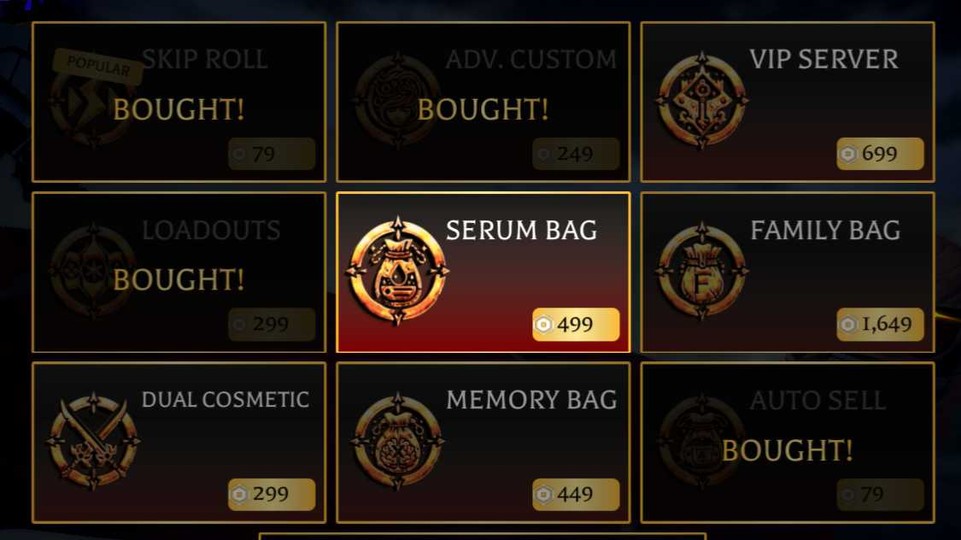Click the Skip Roll 79 price tag
Image resolution: width=961 pixels, height=540 pixels.
tap(272, 153)
